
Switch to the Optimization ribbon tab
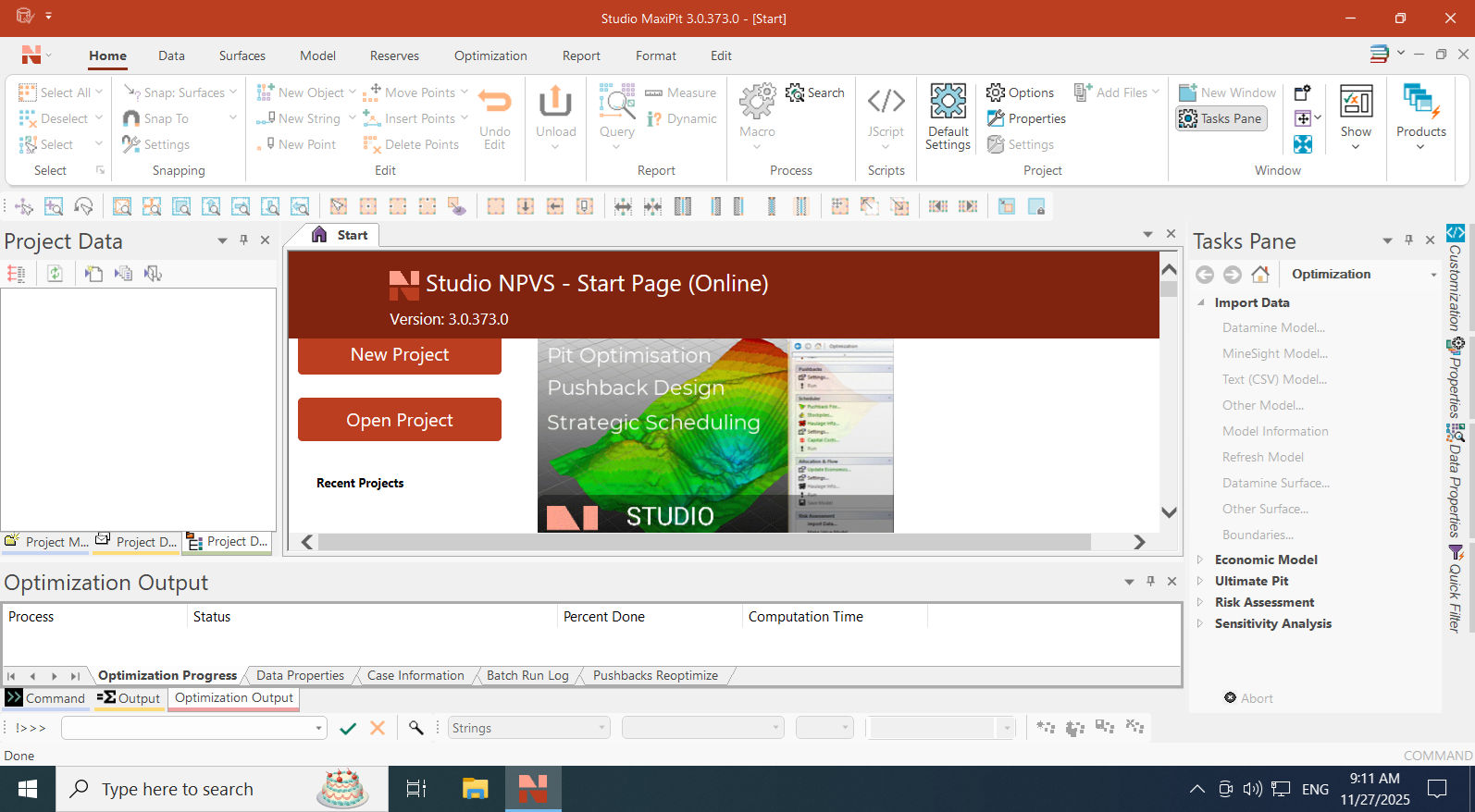(490, 55)
